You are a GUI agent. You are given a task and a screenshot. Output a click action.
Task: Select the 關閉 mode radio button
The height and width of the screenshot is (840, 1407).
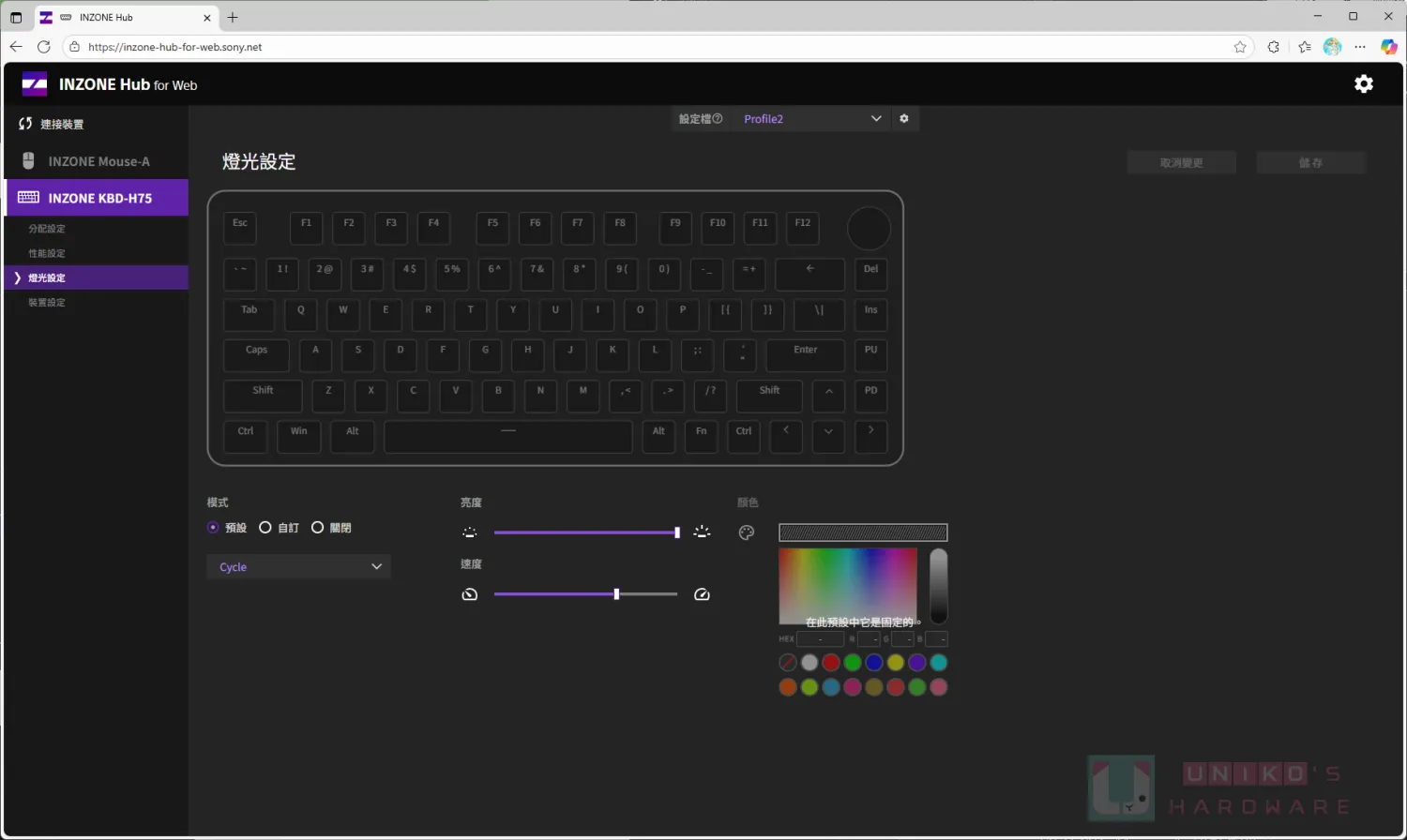pos(318,528)
